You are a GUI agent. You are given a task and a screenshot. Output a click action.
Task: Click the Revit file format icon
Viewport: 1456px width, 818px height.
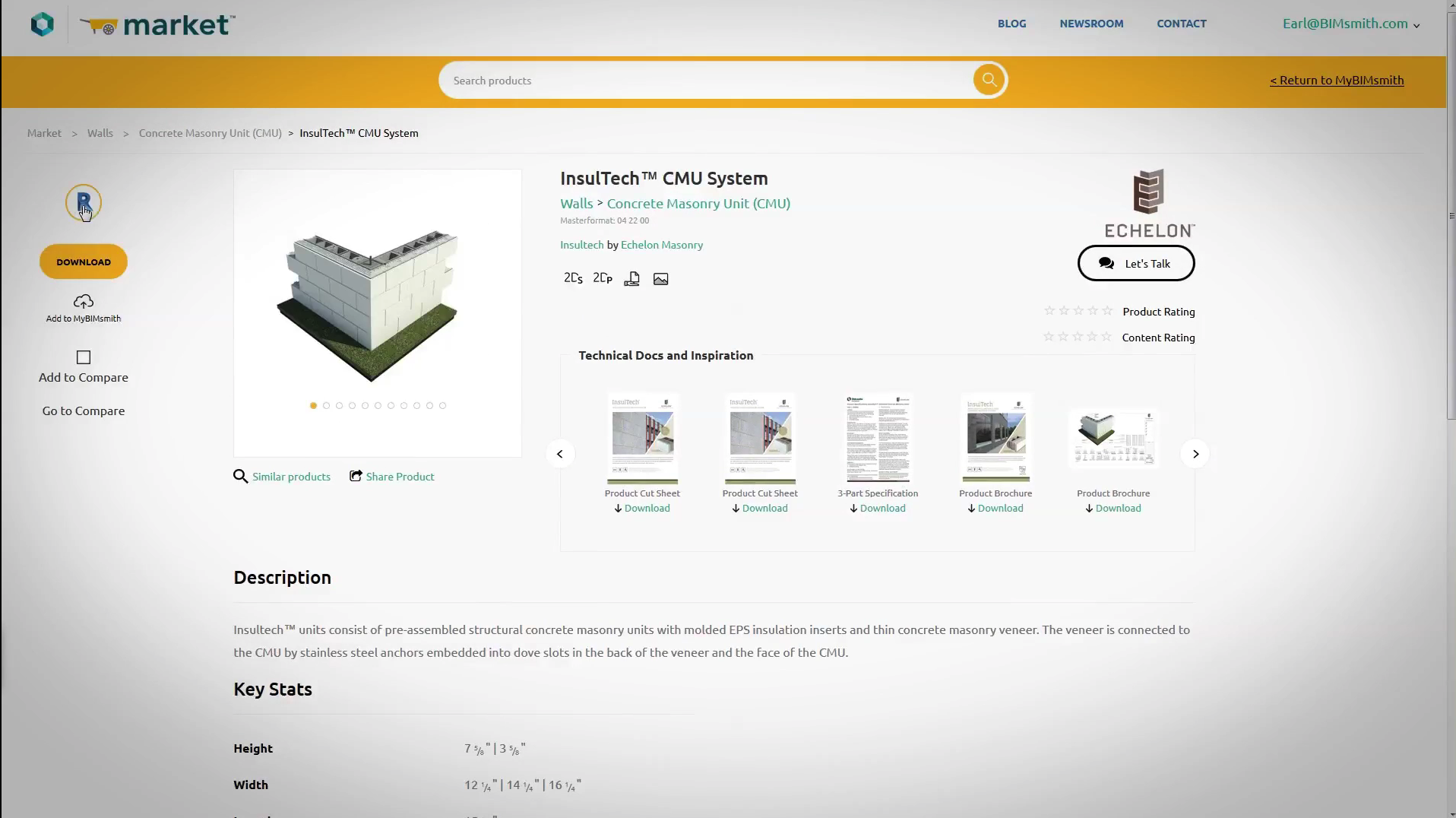[83, 203]
